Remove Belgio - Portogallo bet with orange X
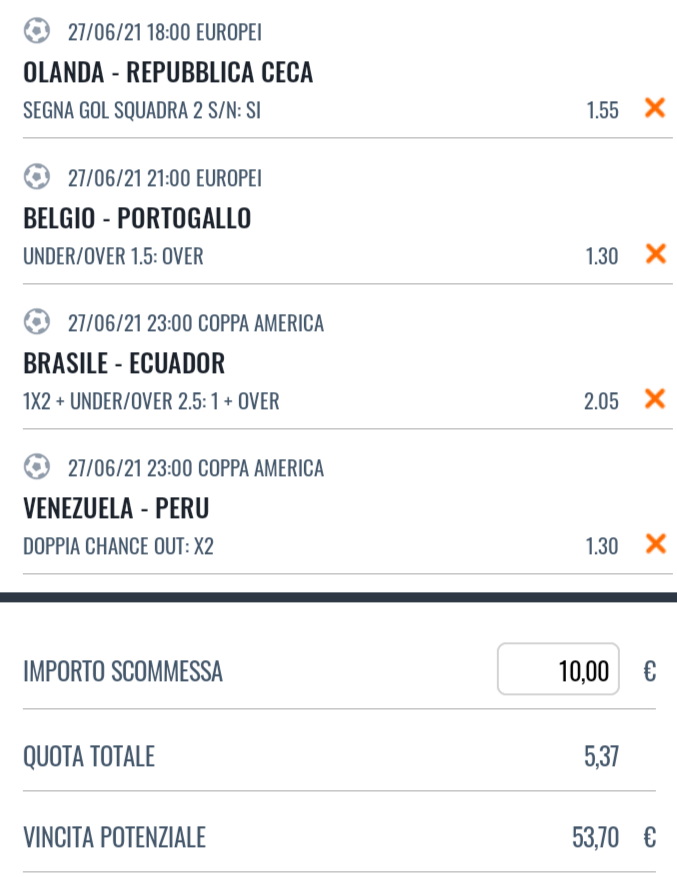677x877 pixels. (655, 253)
